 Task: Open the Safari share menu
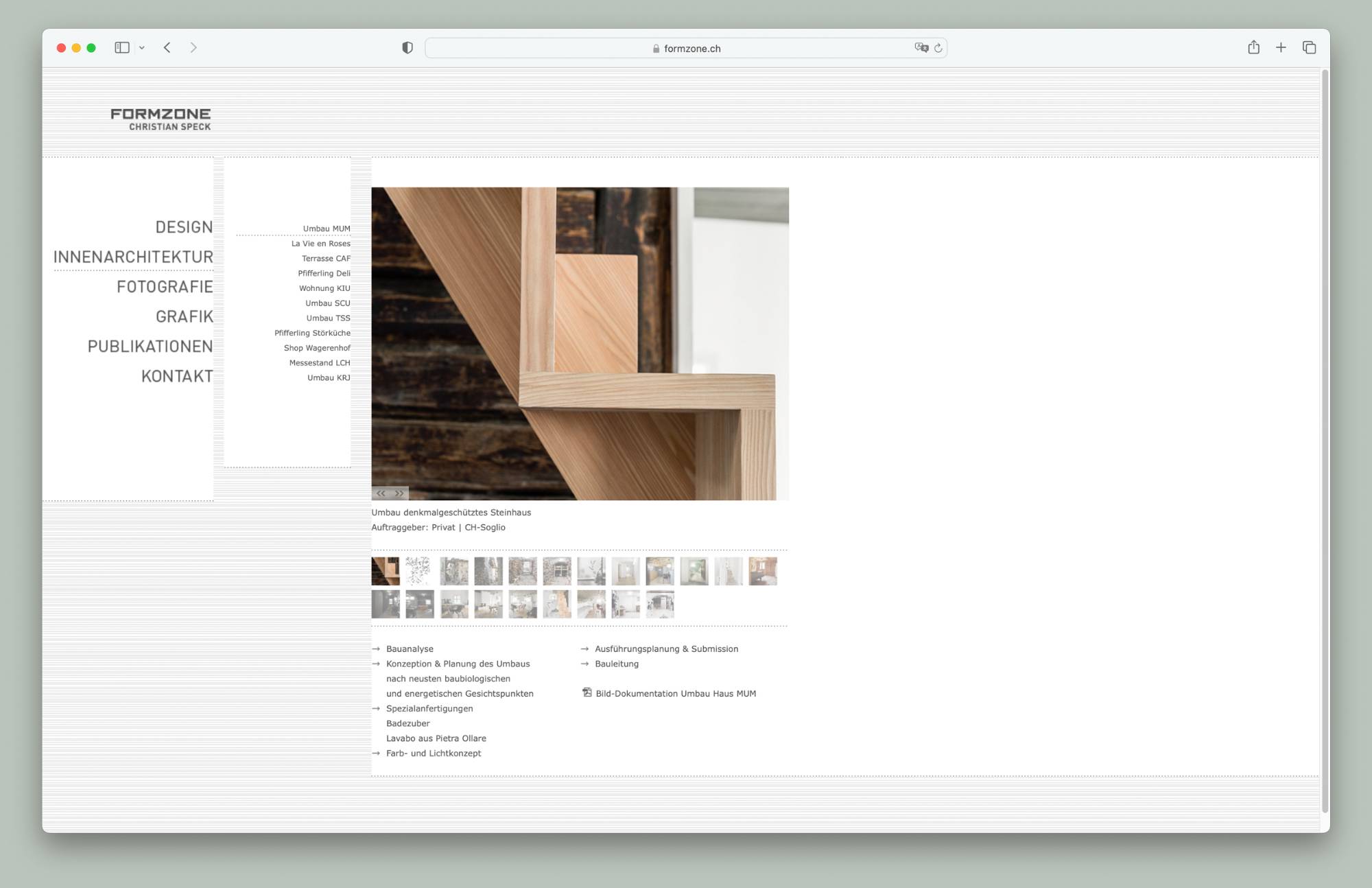(x=1253, y=47)
